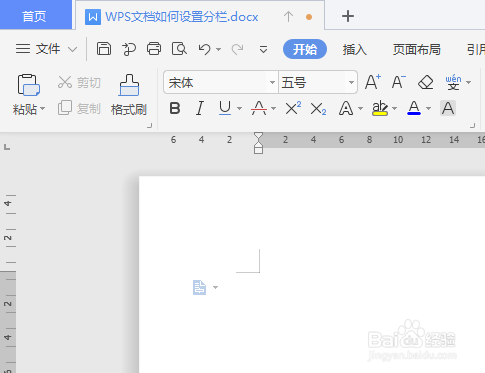Viewport: 485px width, 373px height.
Task: Click the 剪切 cut button
Action: click(x=79, y=82)
